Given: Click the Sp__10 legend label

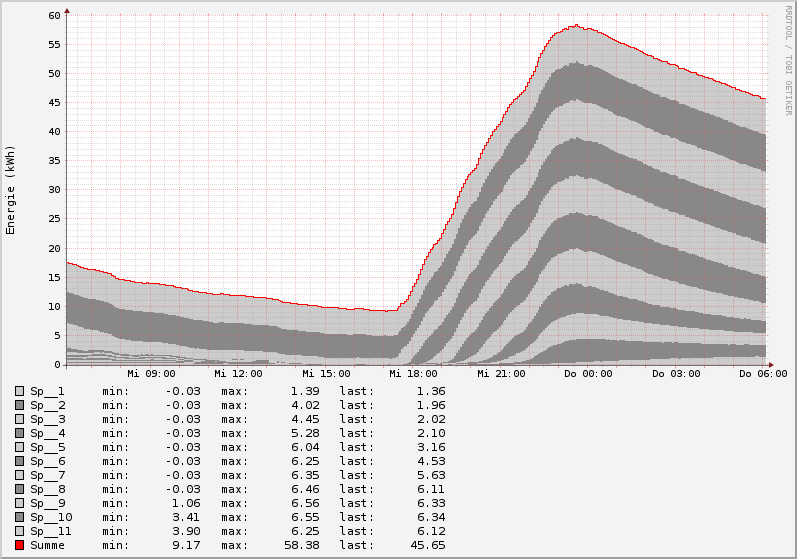Looking at the screenshot, I should coord(51,517).
